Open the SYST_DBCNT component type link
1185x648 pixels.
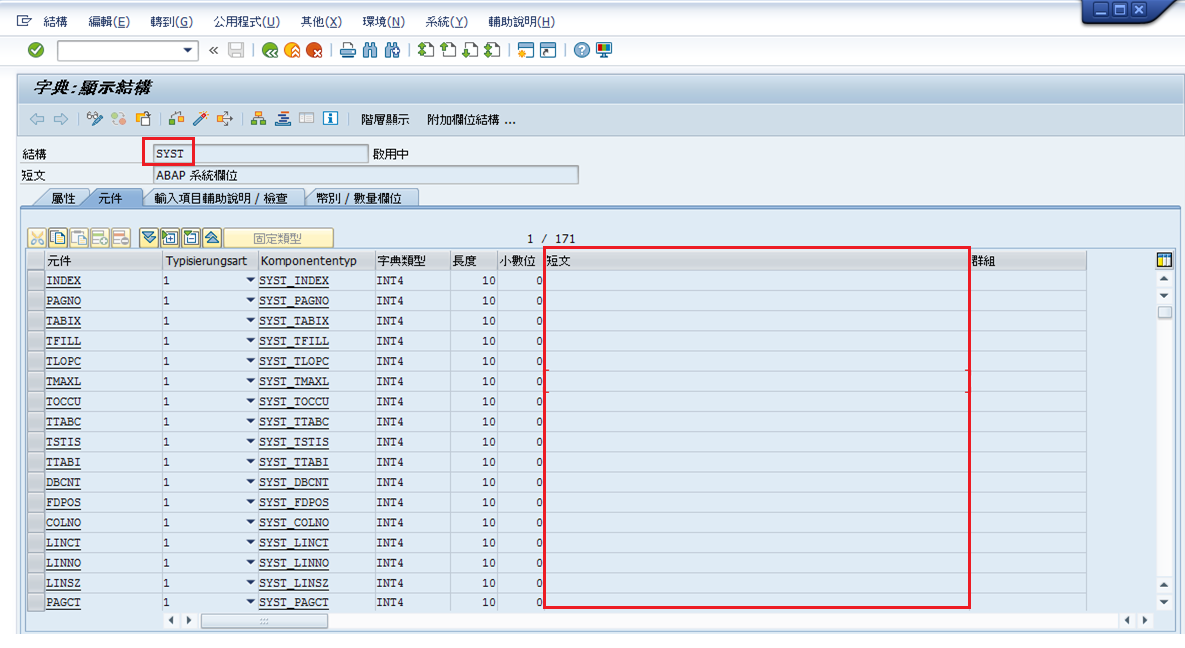[294, 482]
